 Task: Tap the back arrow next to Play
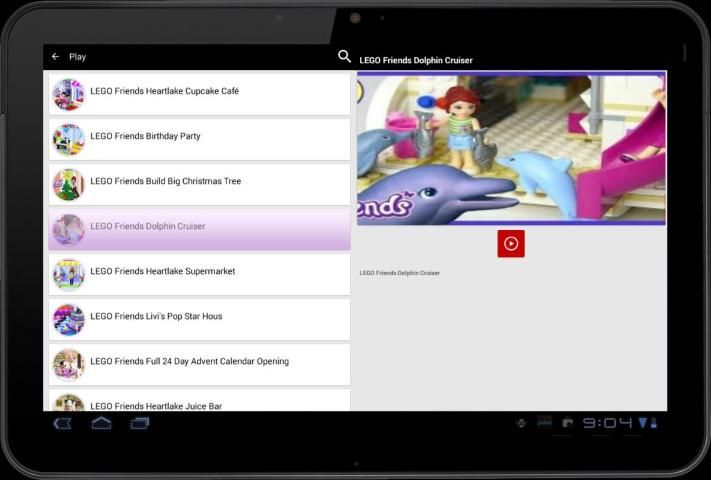pyautogui.click(x=56, y=57)
